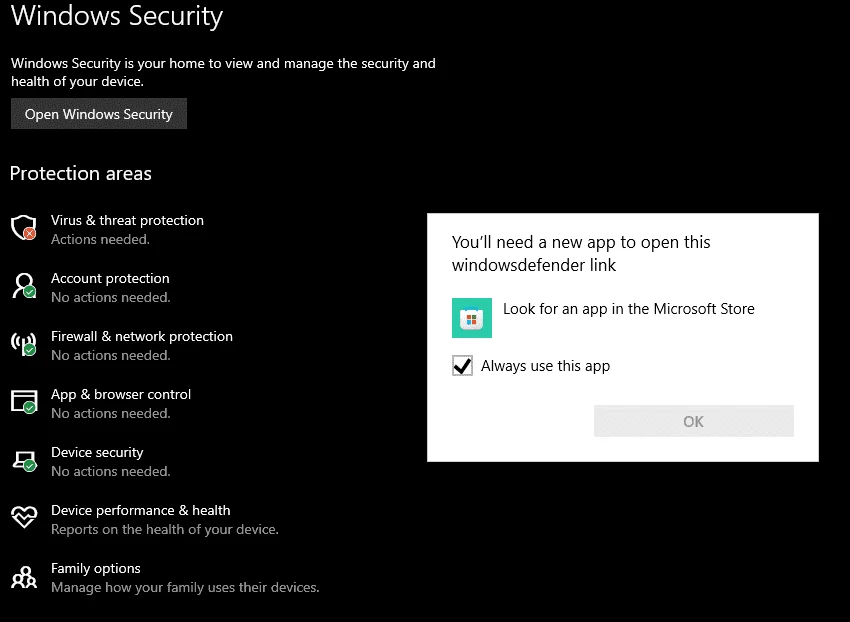
Task: Click the Actions needed status text
Action: 100,239
